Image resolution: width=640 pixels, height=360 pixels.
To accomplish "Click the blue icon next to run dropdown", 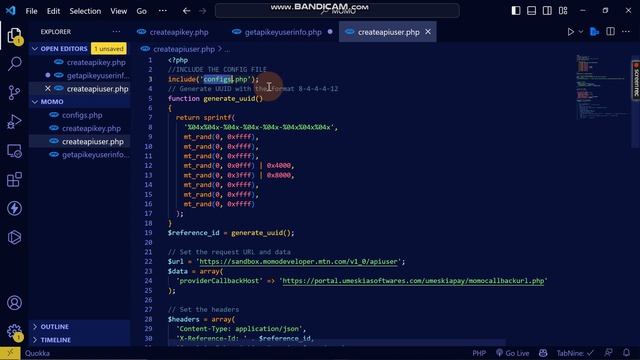I will (595, 32).
